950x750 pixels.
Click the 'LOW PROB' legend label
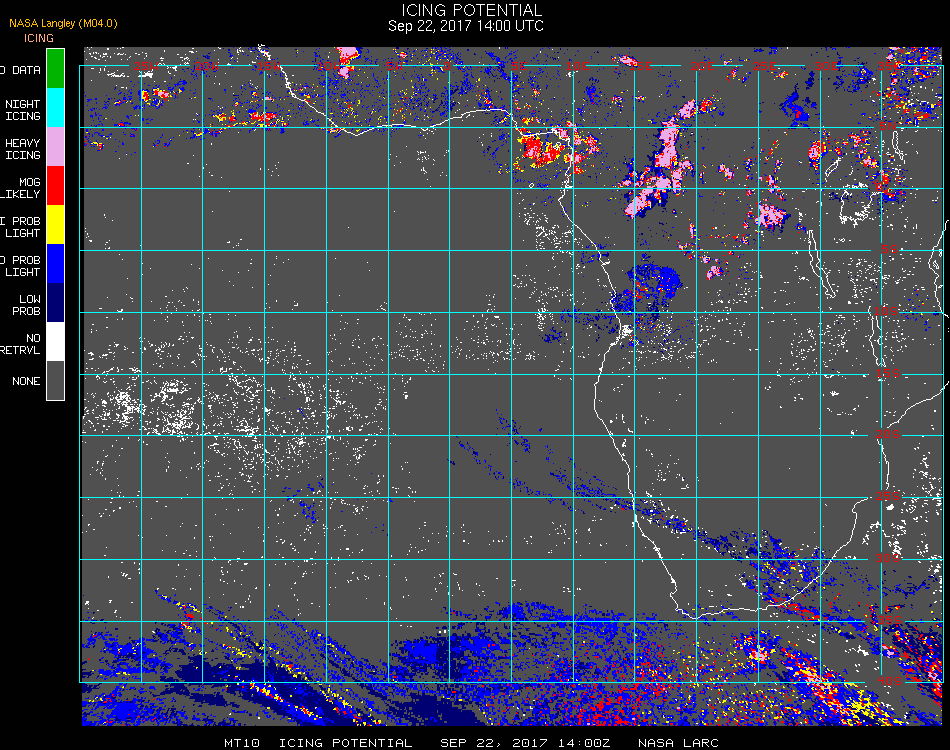tap(27, 305)
